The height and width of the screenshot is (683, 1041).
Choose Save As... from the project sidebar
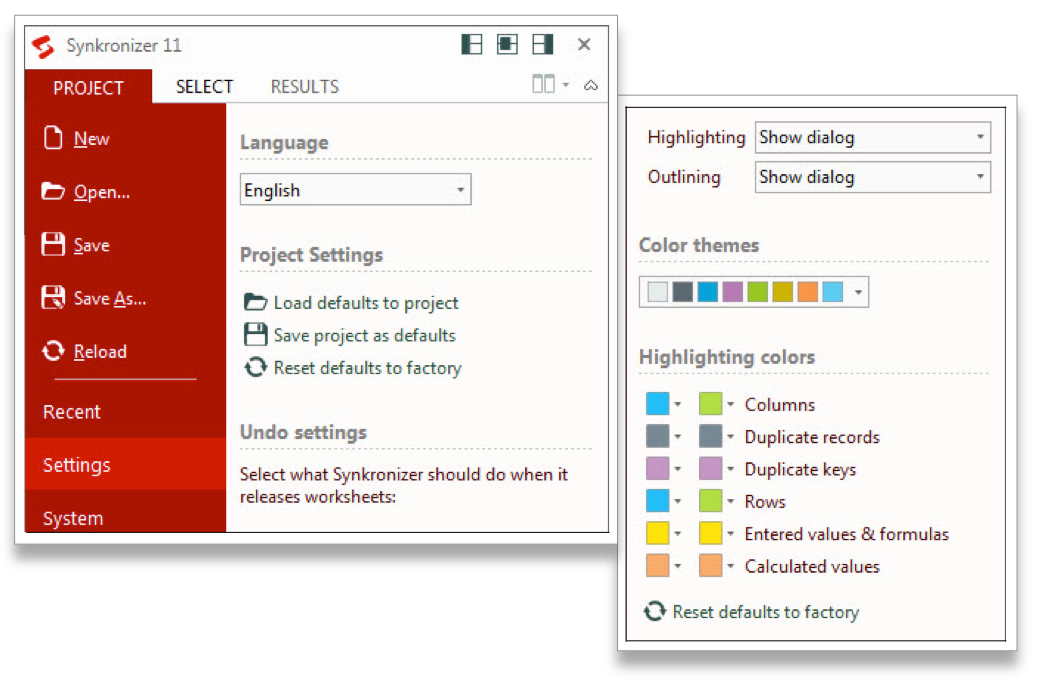[110, 299]
